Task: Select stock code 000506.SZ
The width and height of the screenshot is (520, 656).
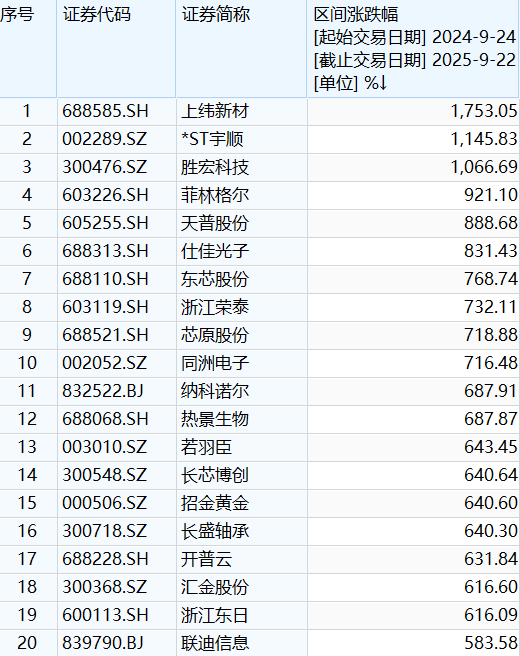Action: pyautogui.click(x=105, y=503)
